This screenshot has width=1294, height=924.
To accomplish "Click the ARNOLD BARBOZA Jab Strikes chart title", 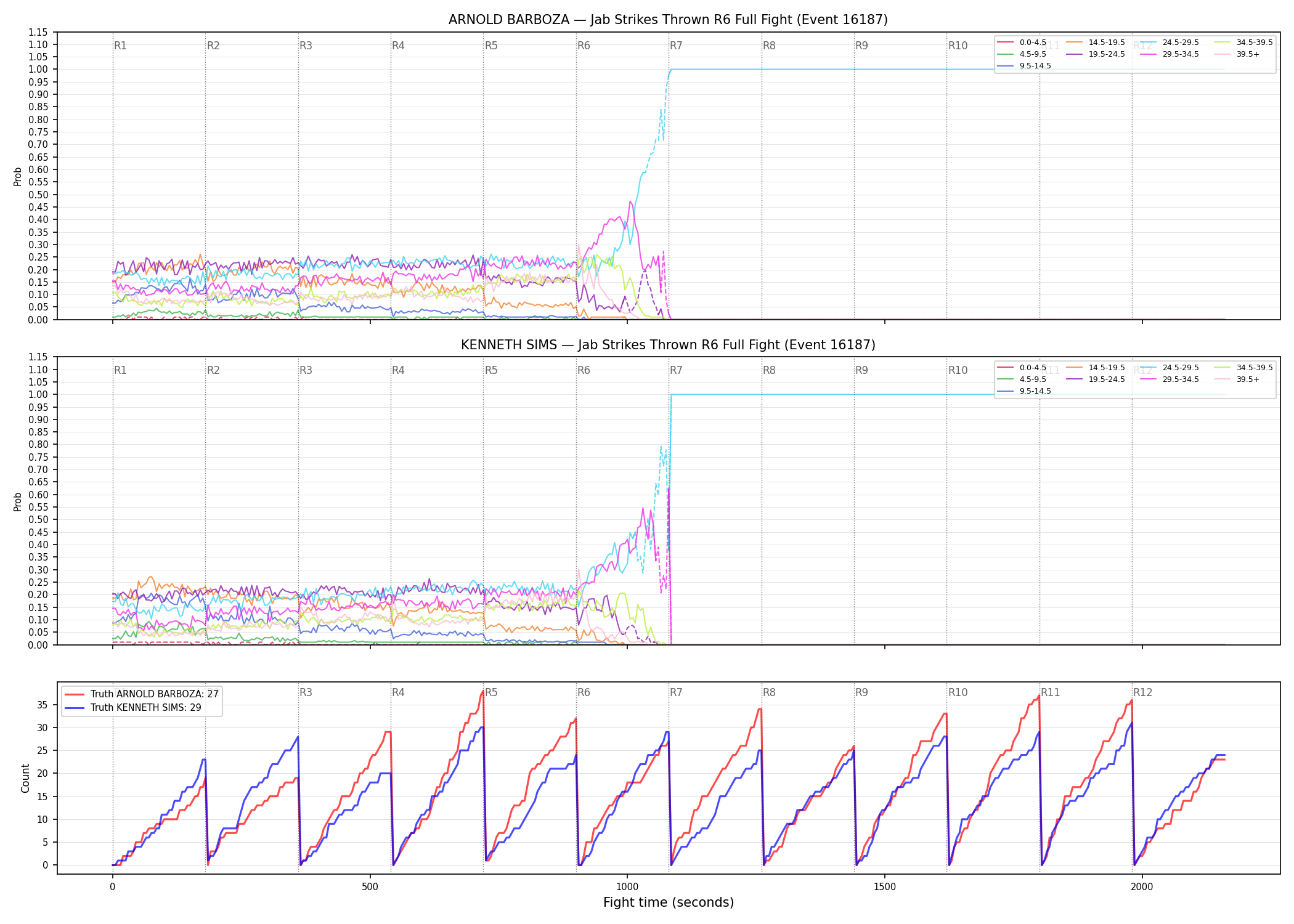I will pyautogui.click(x=668, y=20).
